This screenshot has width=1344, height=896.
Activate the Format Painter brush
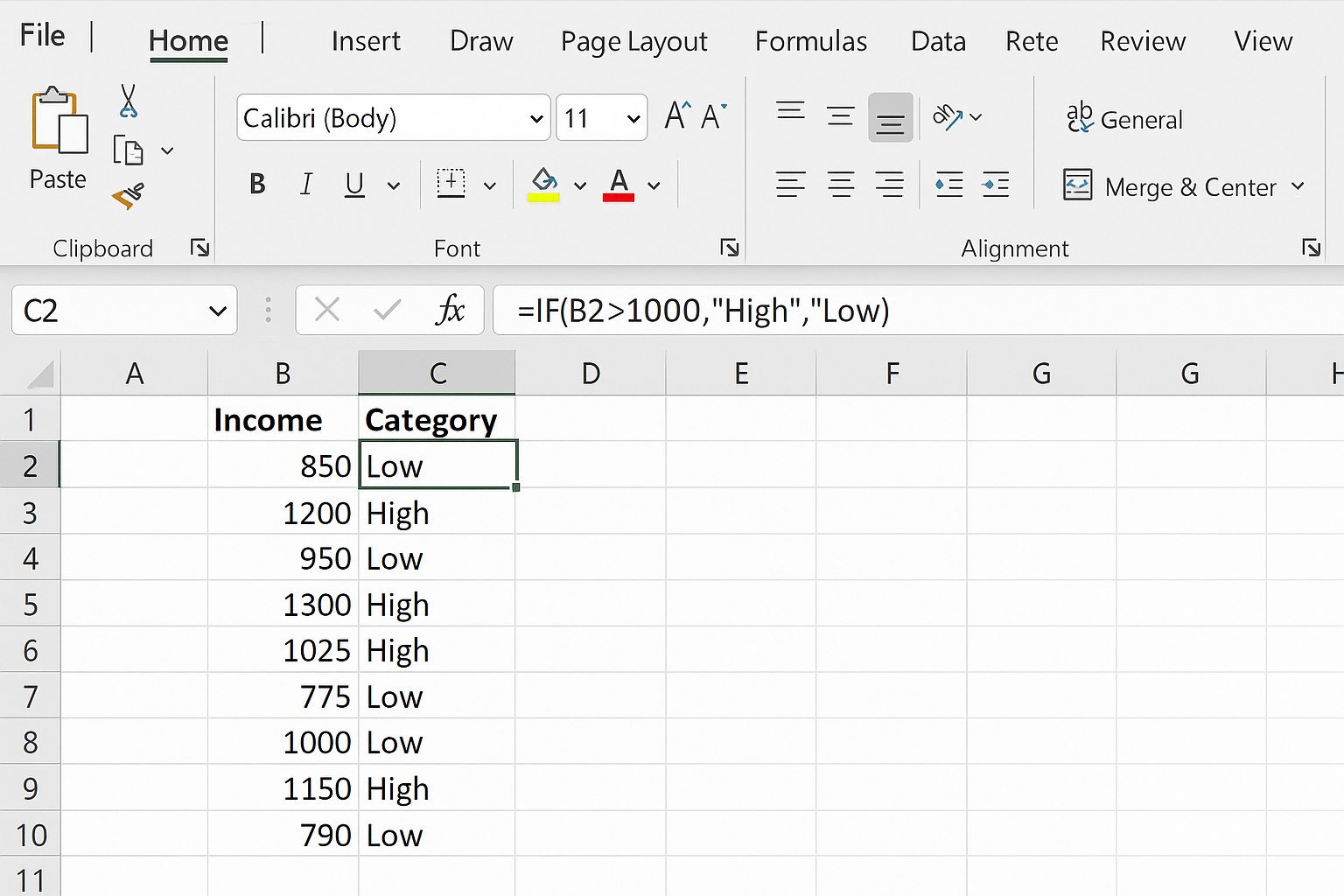[x=128, y=195]
